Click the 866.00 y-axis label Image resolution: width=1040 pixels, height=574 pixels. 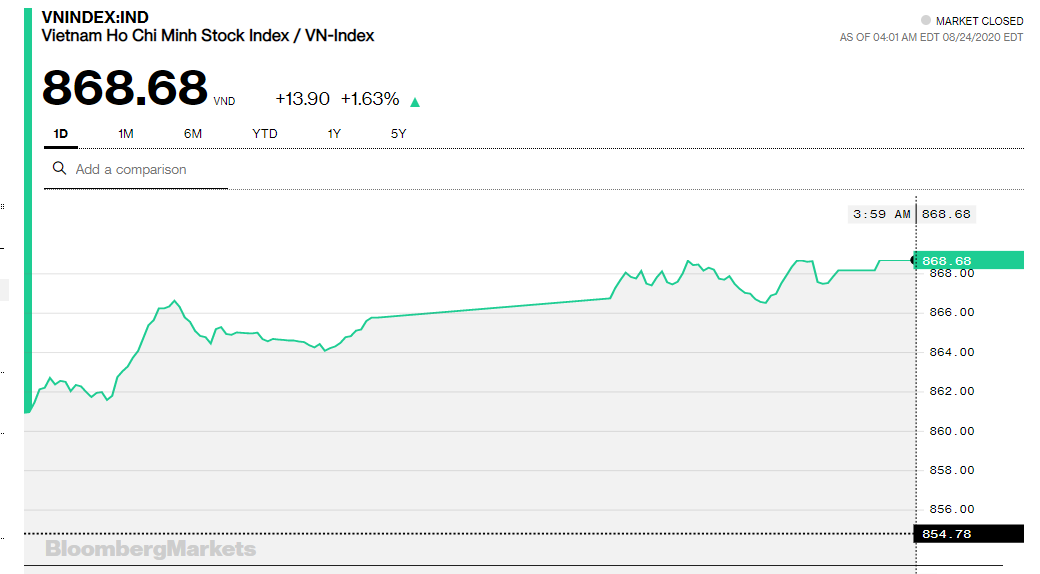coord(952,313)
